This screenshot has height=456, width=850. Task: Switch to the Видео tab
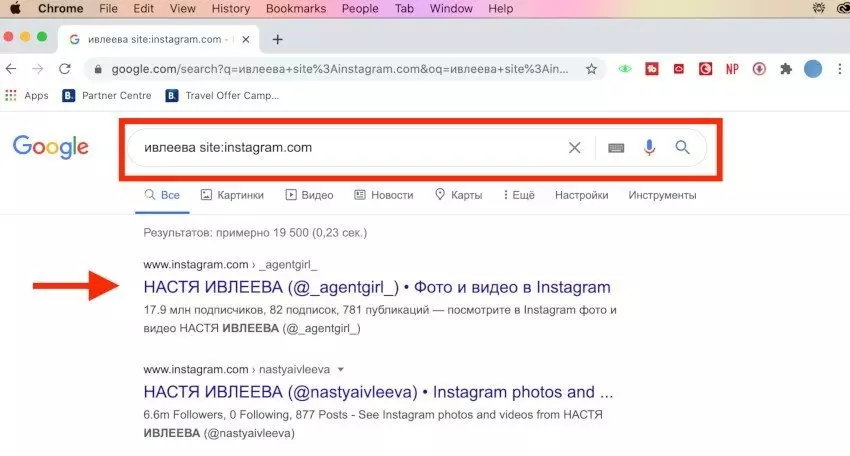click(310, 195)
